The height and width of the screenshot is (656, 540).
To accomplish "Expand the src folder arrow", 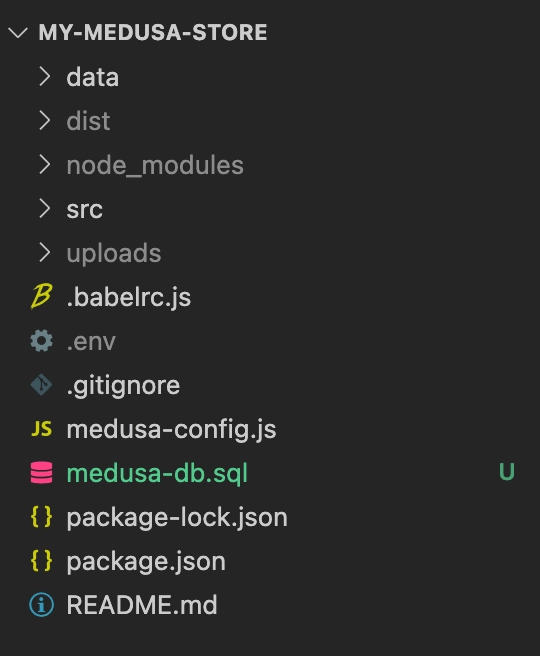I will pos(44,209).
